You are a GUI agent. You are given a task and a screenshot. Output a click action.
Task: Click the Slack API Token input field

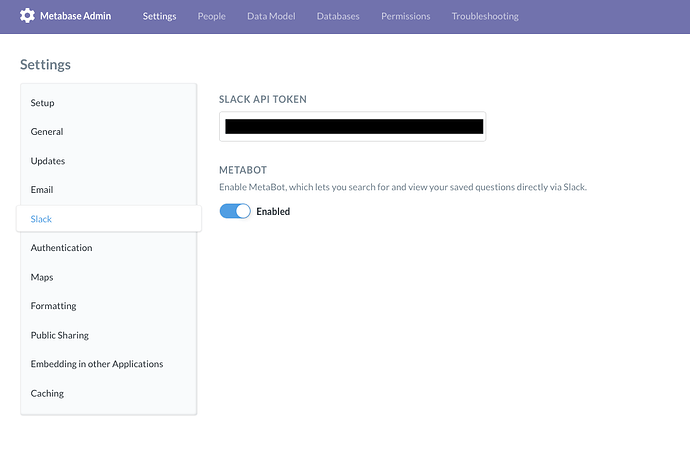pyautogui.click(x=352, y=126)
